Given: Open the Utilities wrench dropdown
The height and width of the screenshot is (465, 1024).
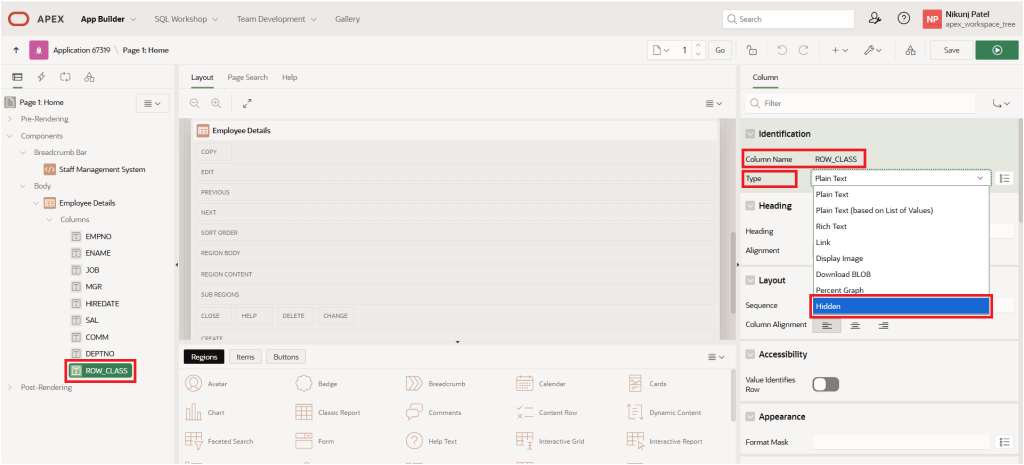Looking at the screenshot, I should click(872, 49).
